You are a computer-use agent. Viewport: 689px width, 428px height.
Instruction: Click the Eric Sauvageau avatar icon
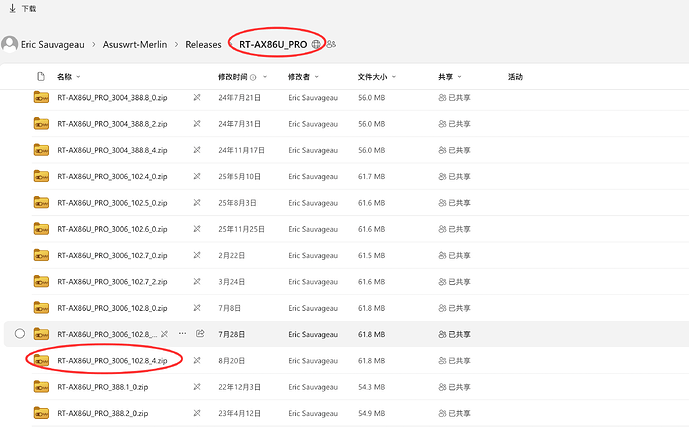pos(10,44)
